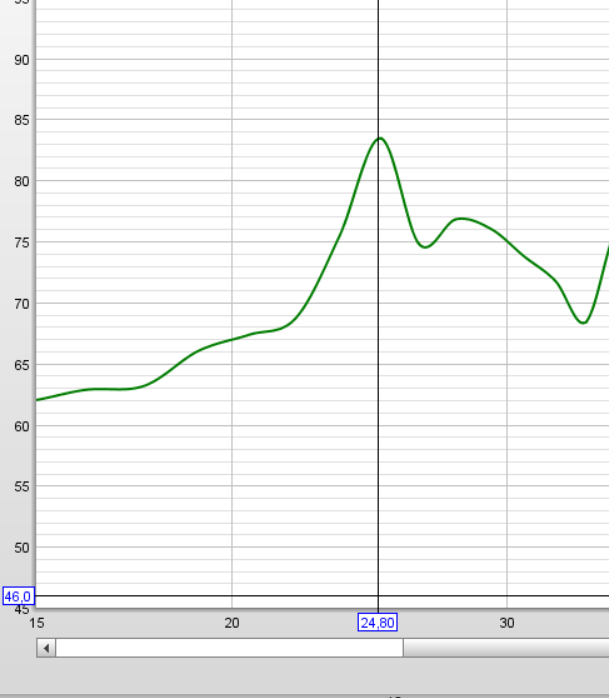609x698 pixels.
Task: Click the x-axis label 15
Action: point(37,623)
